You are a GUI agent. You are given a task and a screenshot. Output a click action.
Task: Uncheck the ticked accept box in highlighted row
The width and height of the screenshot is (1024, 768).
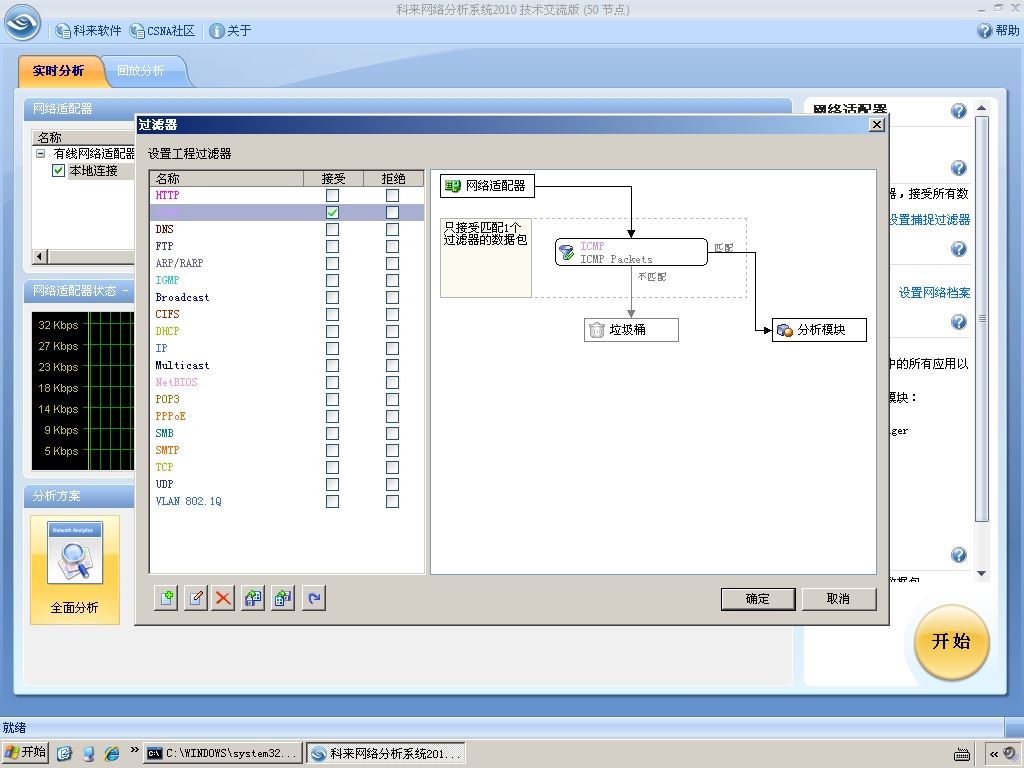coord(332,212)
